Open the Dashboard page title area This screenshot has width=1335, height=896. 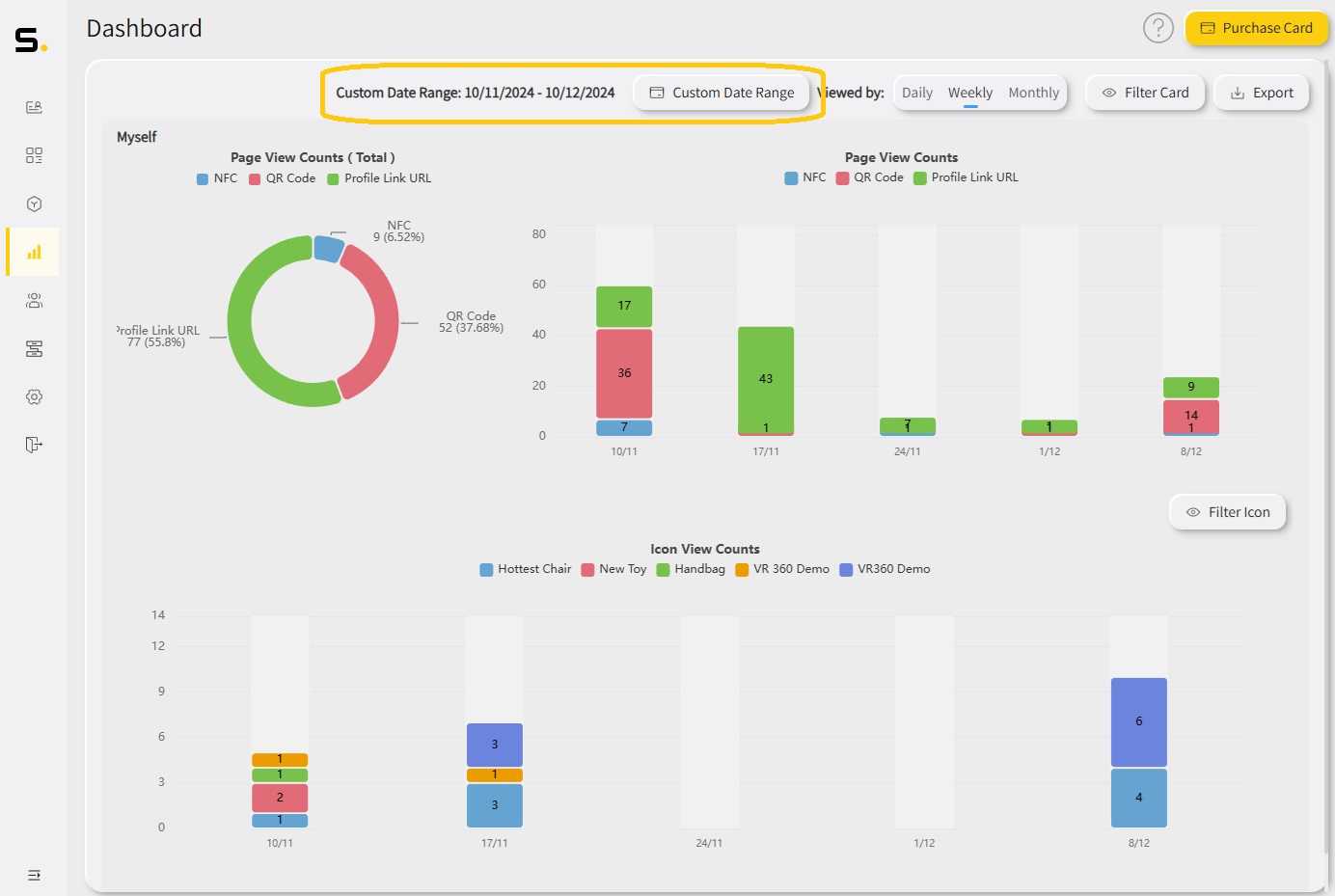(144, 28)
